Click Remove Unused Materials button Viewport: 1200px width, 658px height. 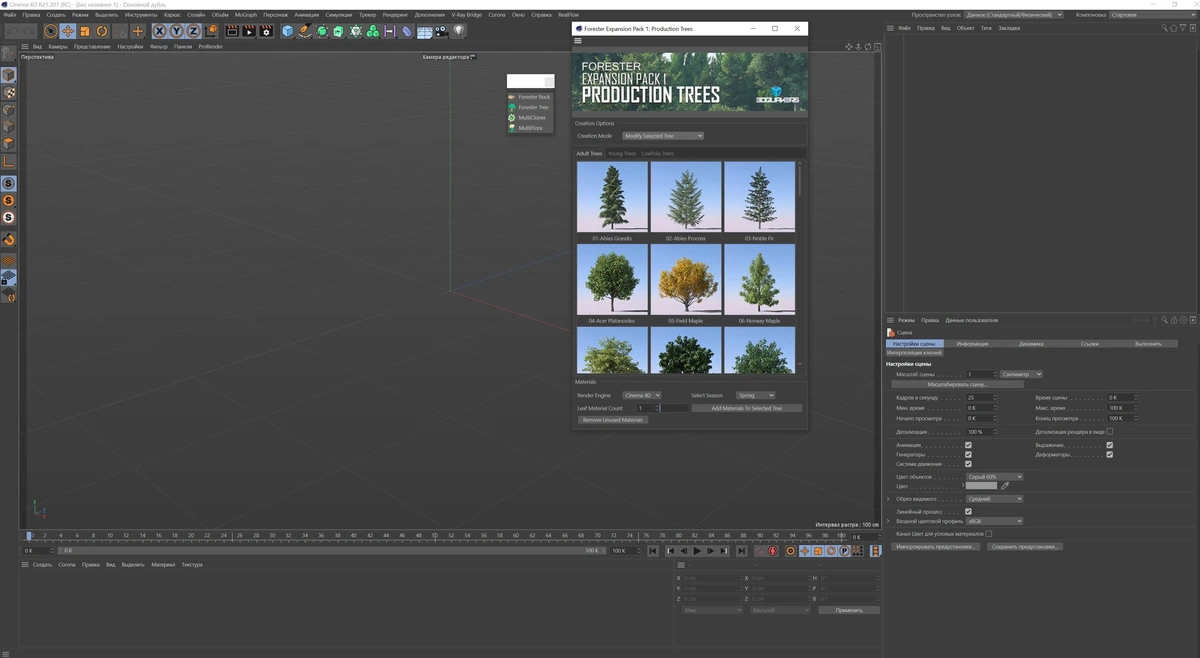613,420
